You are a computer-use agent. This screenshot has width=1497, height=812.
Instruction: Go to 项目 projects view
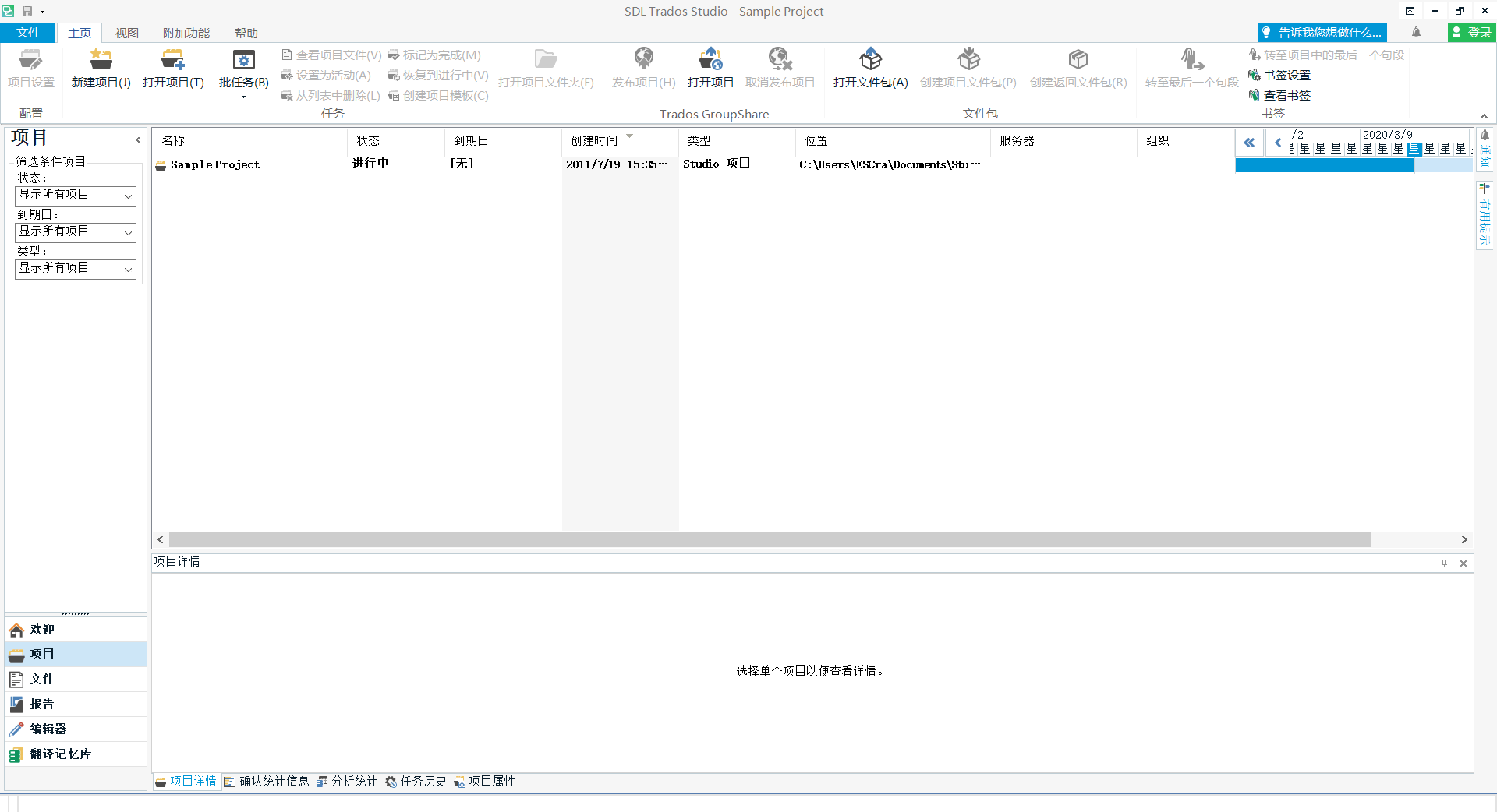76,655
